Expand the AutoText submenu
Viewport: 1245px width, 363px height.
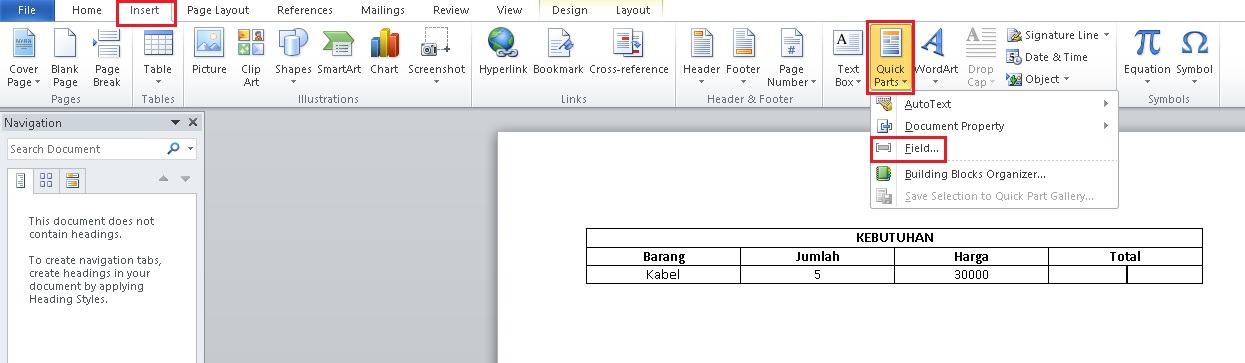994,103
